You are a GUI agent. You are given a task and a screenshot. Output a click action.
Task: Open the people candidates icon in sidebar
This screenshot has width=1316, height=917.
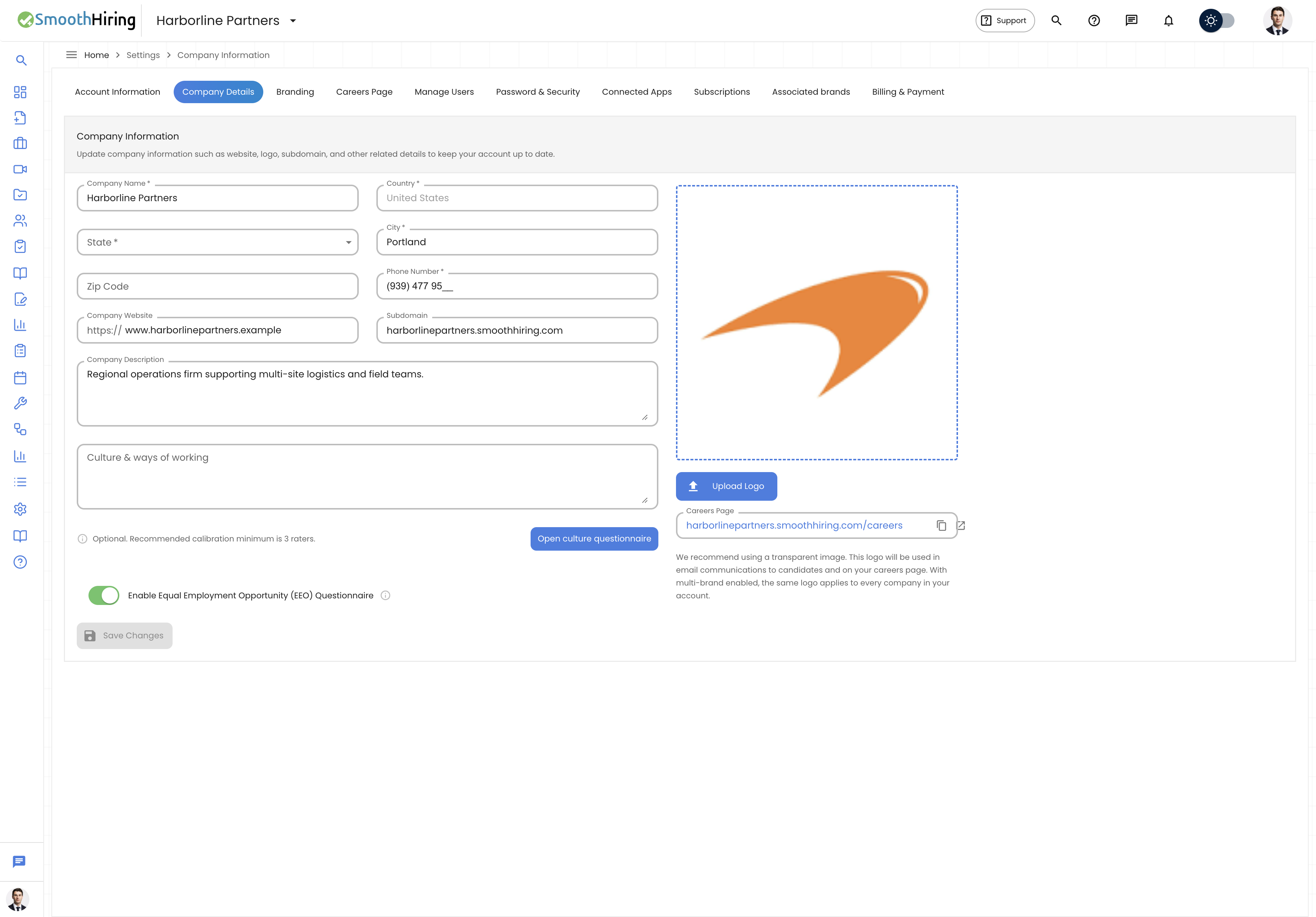click(20, 221)
